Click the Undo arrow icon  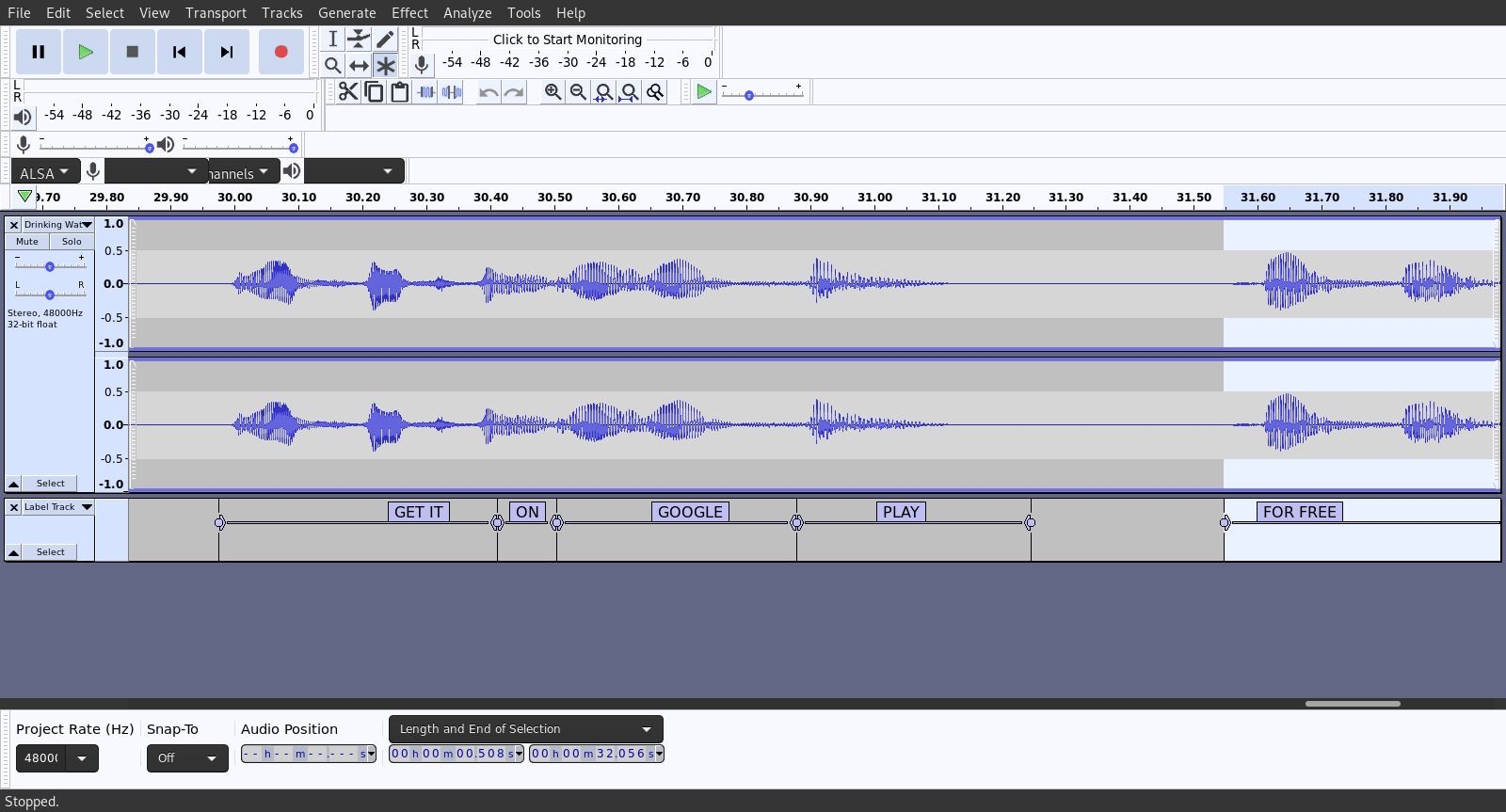(489, 91)
